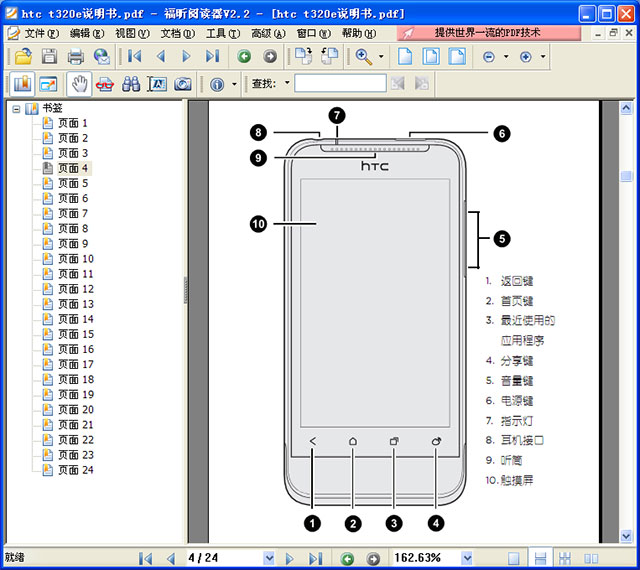The width and height of the screenshot is (640, 570).
Task: Go to last page in status bar
Action: point(315,559)
